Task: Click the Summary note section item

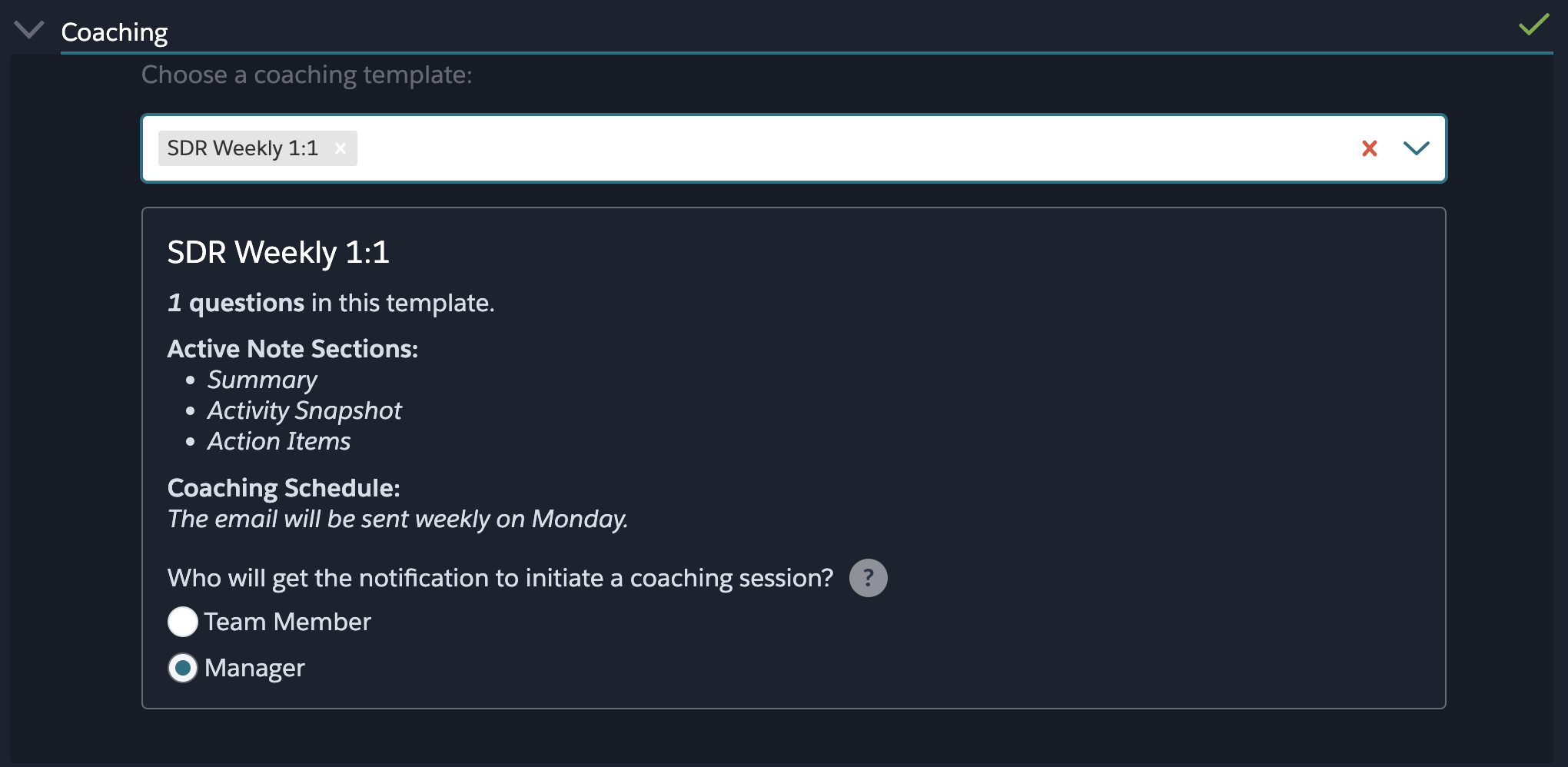Action: tap(262, 380)
